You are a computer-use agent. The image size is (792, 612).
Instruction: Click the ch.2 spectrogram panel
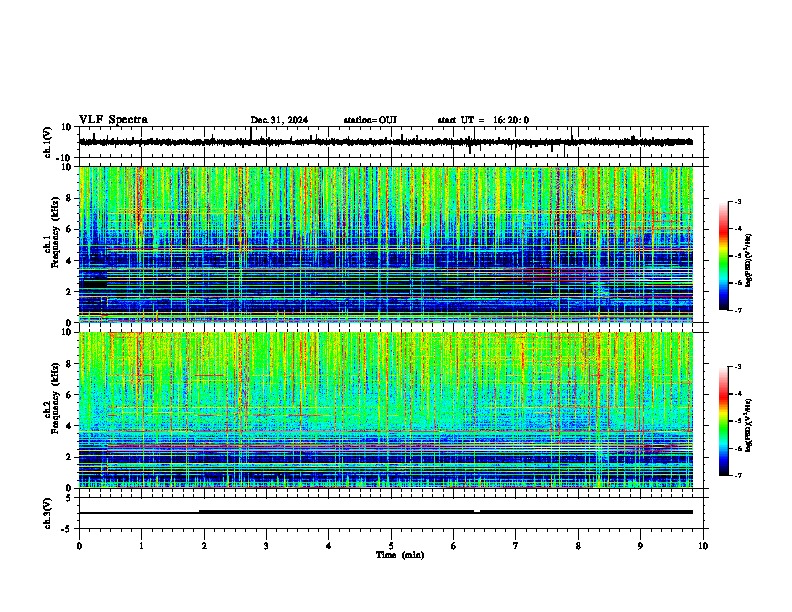point(386,410)
